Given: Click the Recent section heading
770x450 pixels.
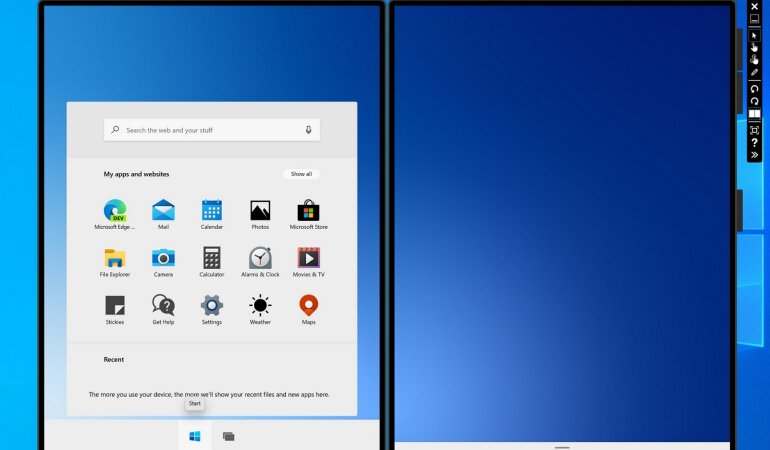Looking at the screenshot, I should tap(113, 360).
